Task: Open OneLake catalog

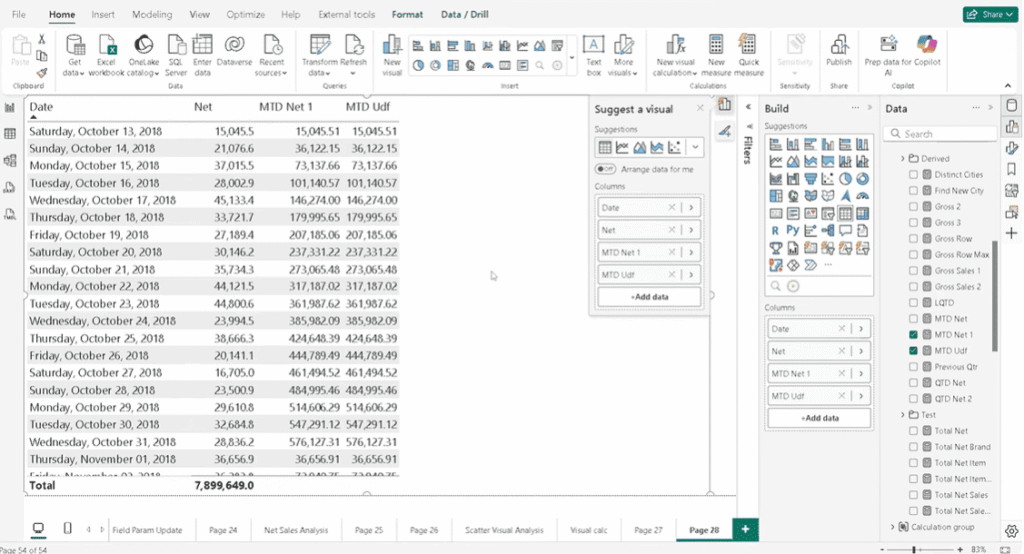Action: coord(143,55)
